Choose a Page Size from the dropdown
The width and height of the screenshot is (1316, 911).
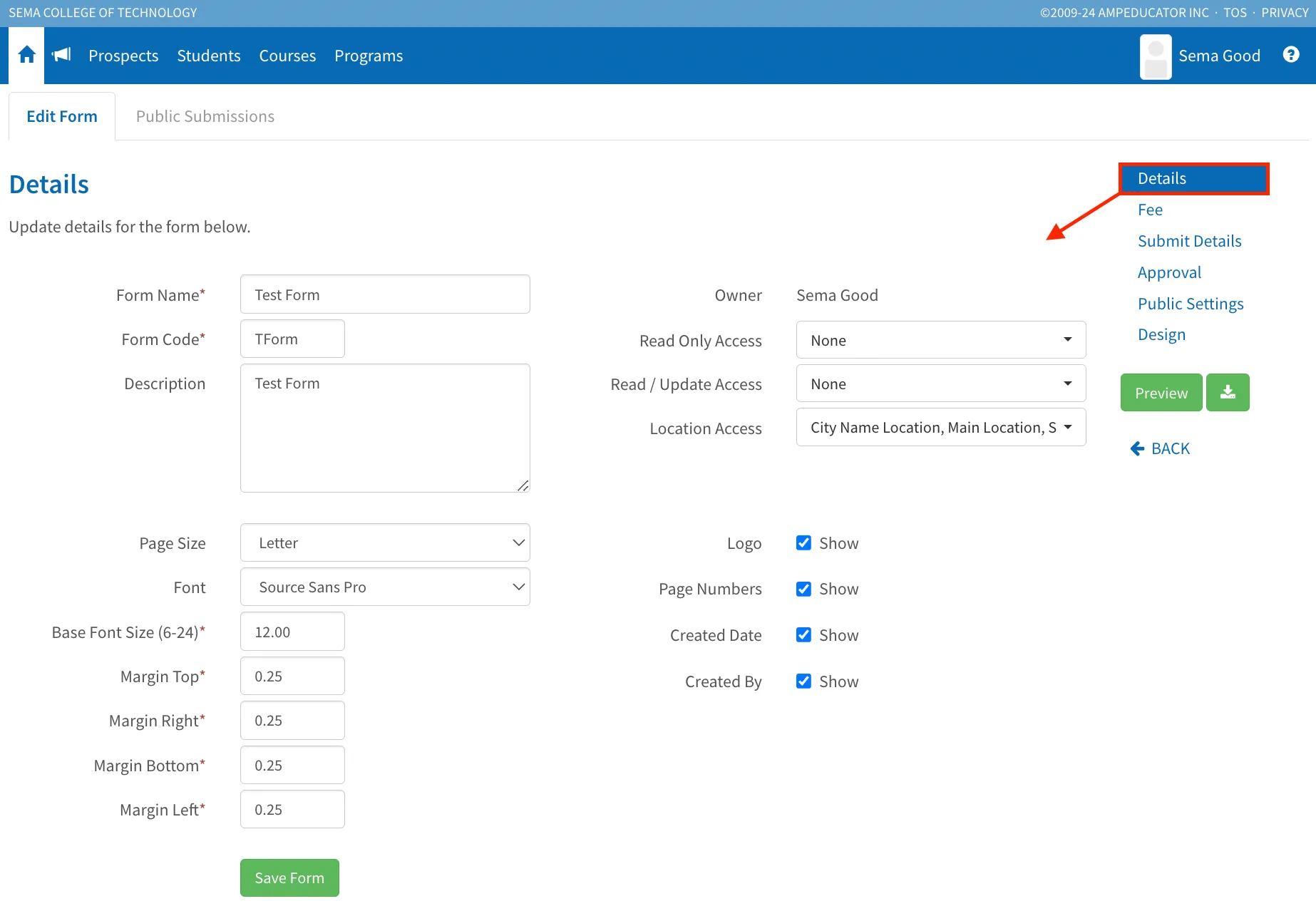click(385, 542)
